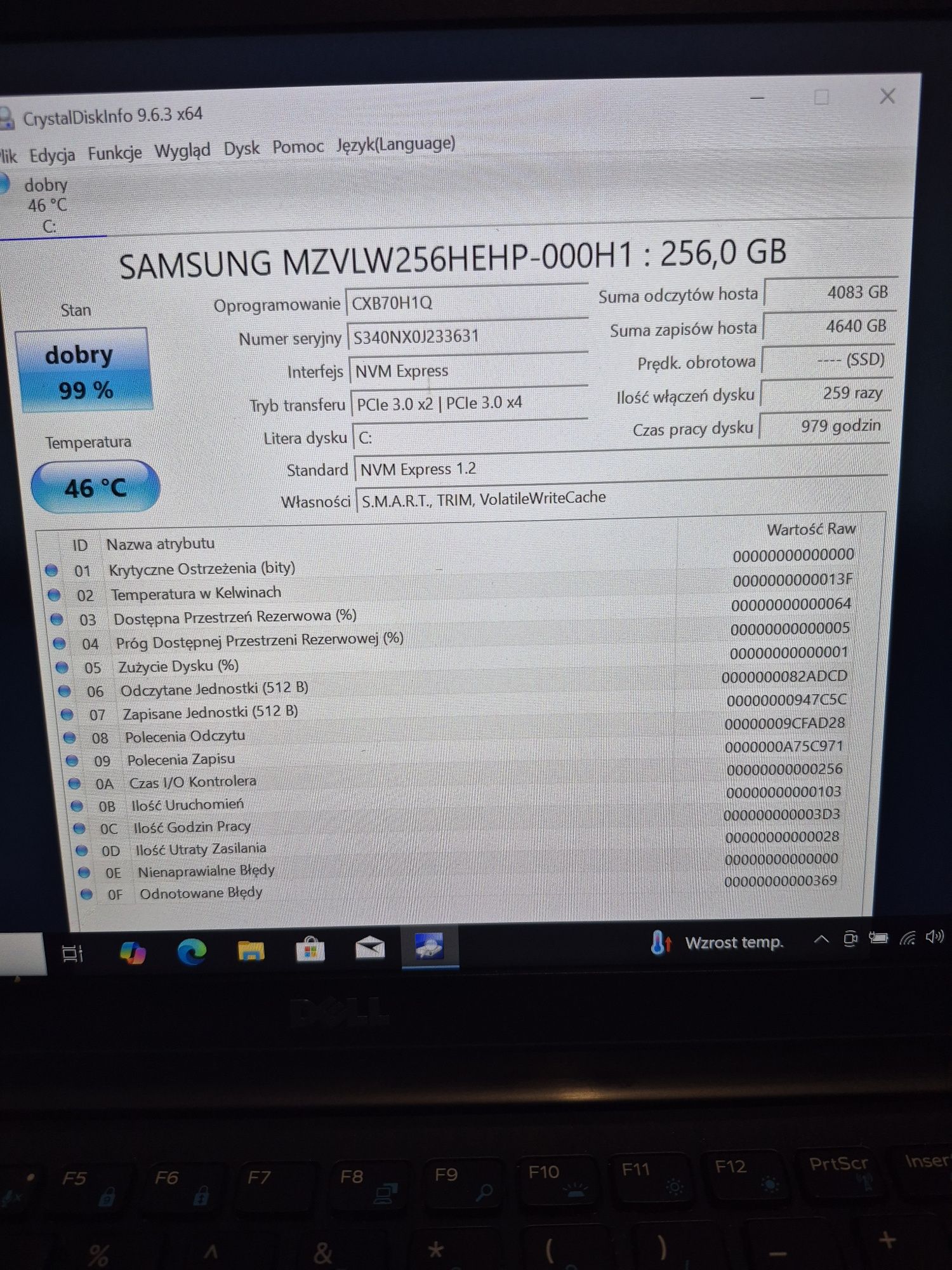Click the power-on hours 979 godzin
This screenshot has height=1270, width=952.
point(824,426)
